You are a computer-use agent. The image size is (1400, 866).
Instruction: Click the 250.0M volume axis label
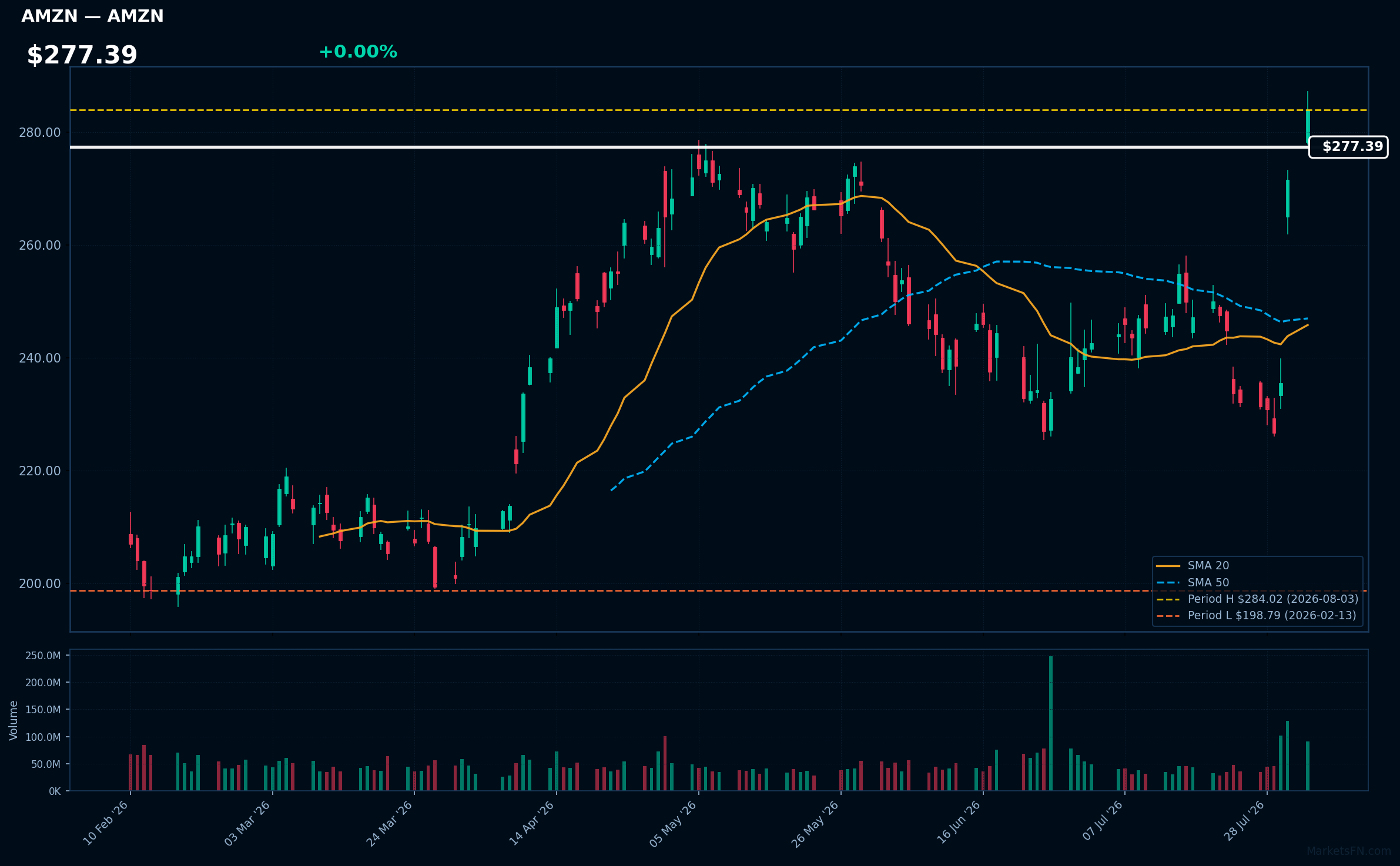[x=43, y=656]
